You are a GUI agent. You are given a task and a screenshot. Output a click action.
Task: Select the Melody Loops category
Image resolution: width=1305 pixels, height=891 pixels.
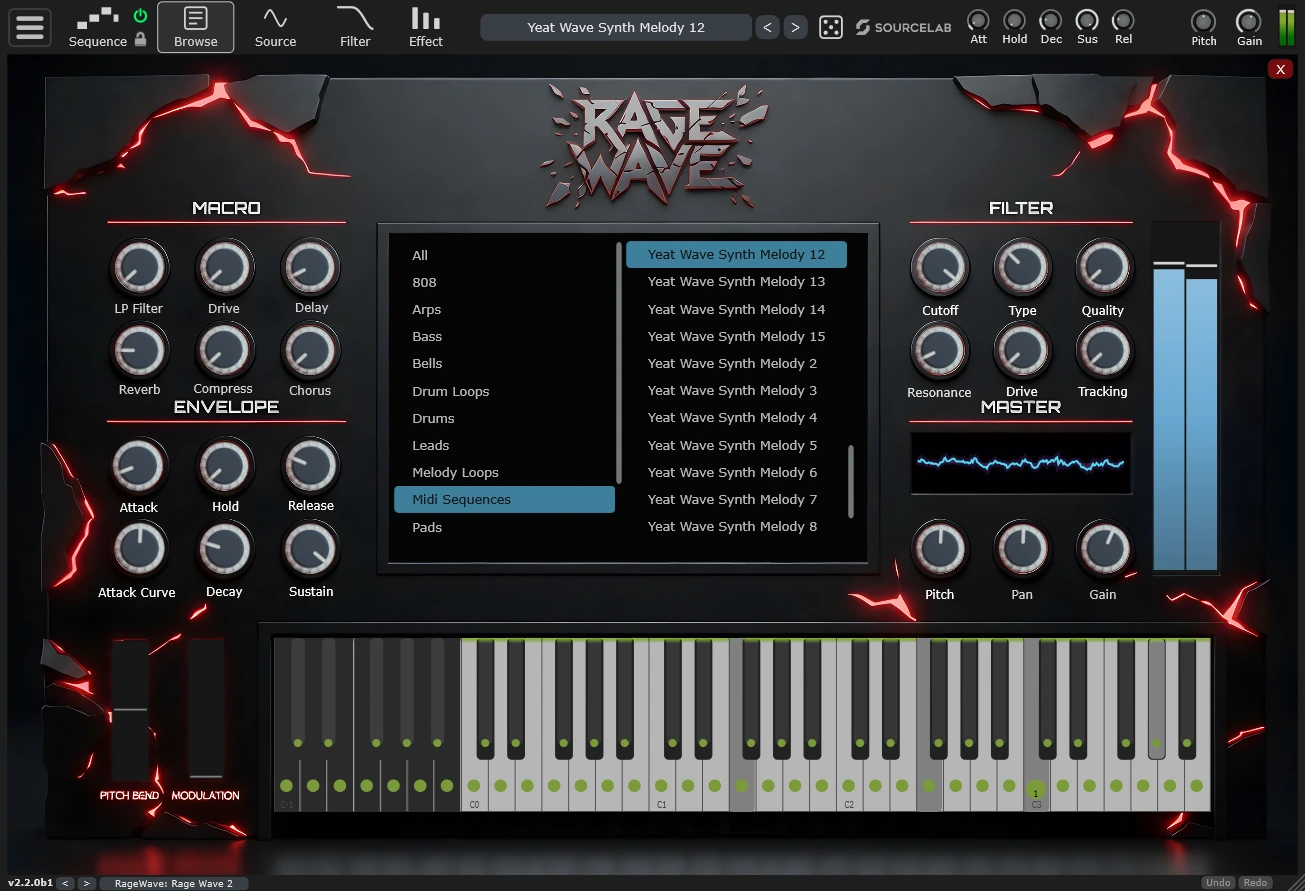[504, 472]
